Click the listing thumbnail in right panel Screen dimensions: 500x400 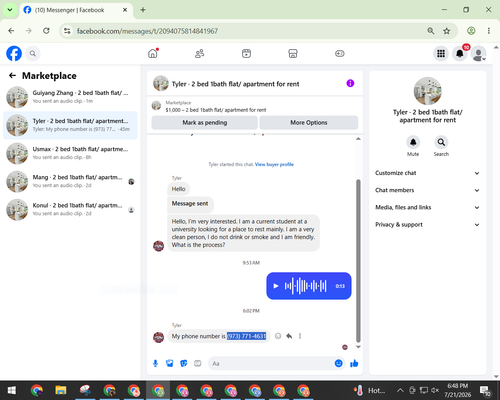coord(428,91)
